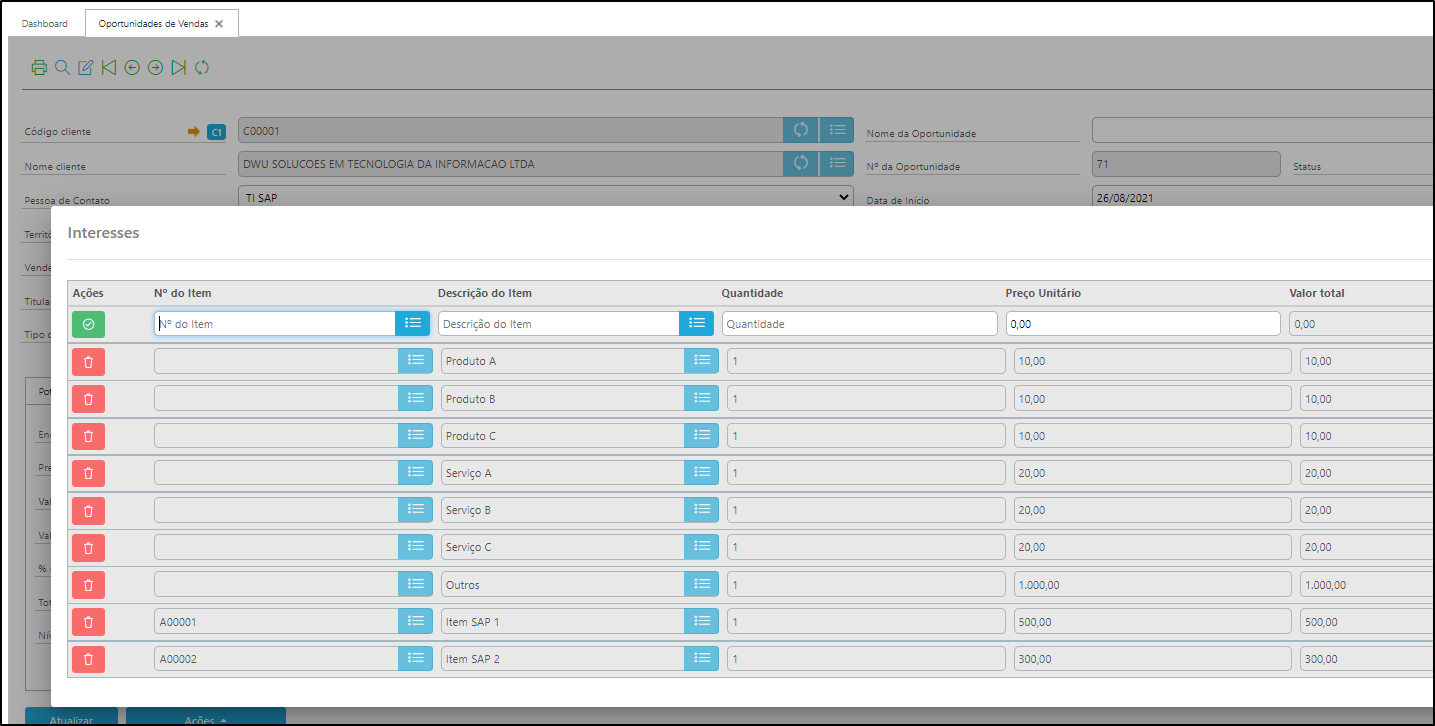This screenshot has width=1435, height=726.
Task: Open item number list in new row
Action: 413,323
